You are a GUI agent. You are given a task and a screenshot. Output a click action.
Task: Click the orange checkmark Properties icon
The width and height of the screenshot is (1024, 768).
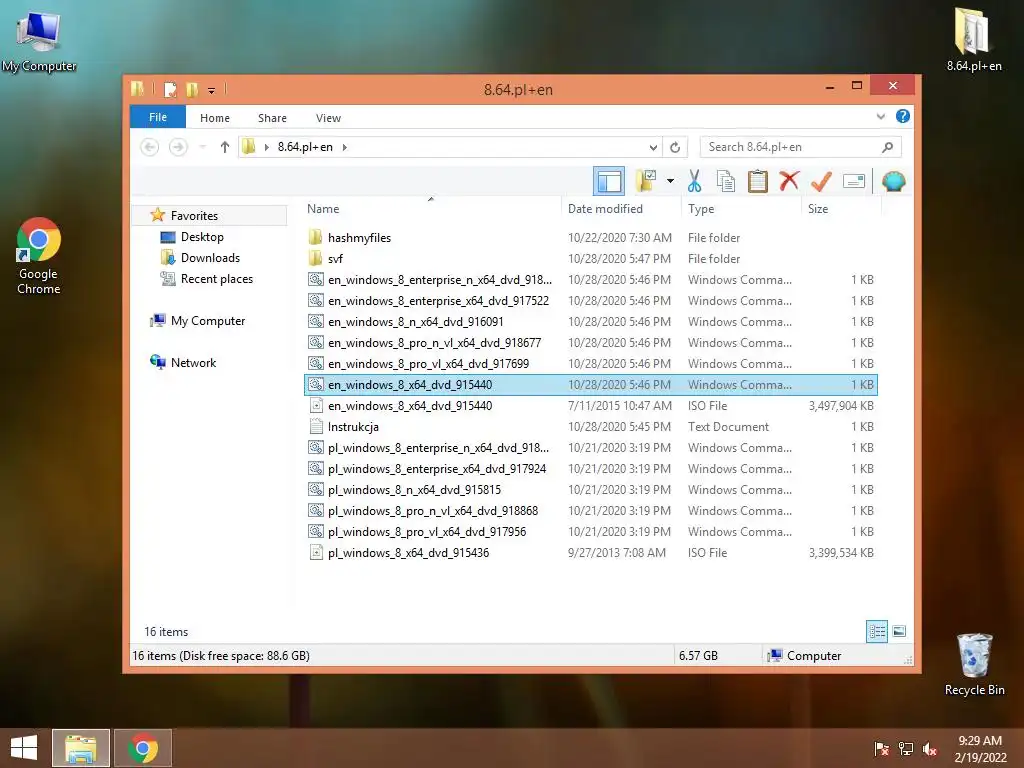(821, 181)
